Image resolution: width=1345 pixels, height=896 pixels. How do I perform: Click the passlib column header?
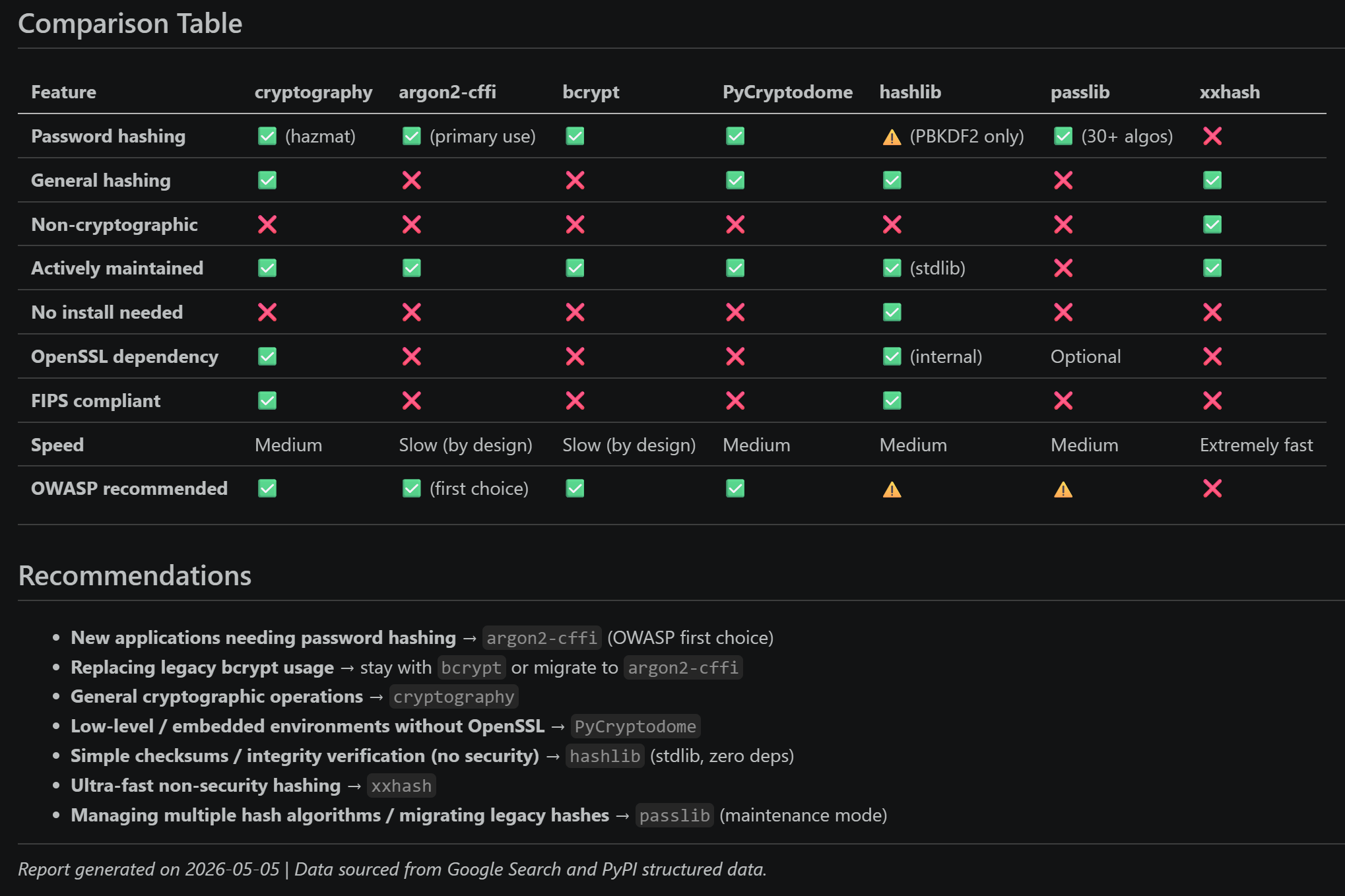[x=1080, y=92]
